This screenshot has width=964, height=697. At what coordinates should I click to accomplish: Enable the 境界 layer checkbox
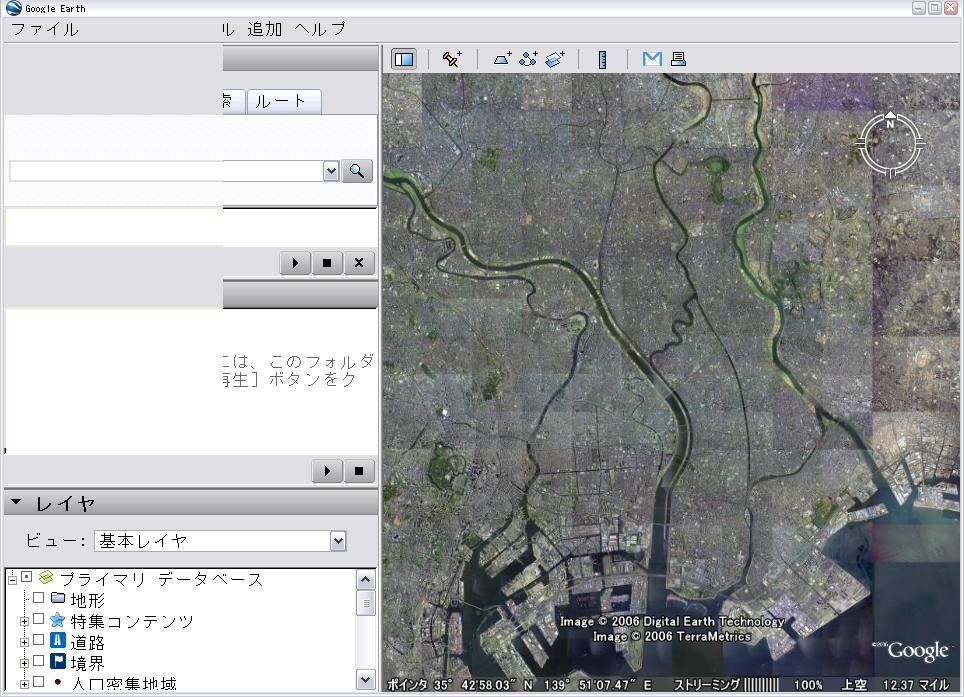(38, 661)
